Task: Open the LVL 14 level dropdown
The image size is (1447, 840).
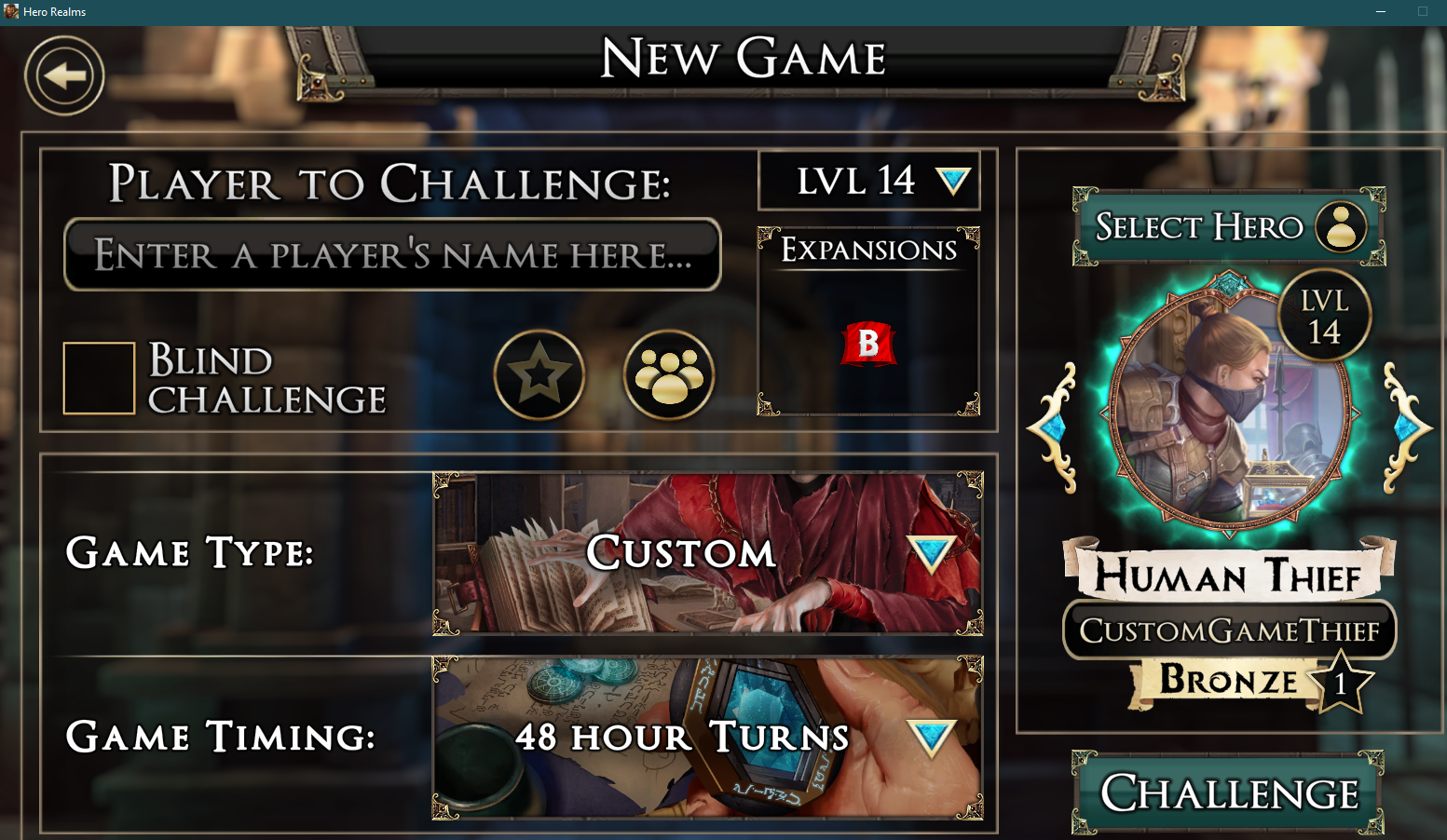Action: coord(869,181)
